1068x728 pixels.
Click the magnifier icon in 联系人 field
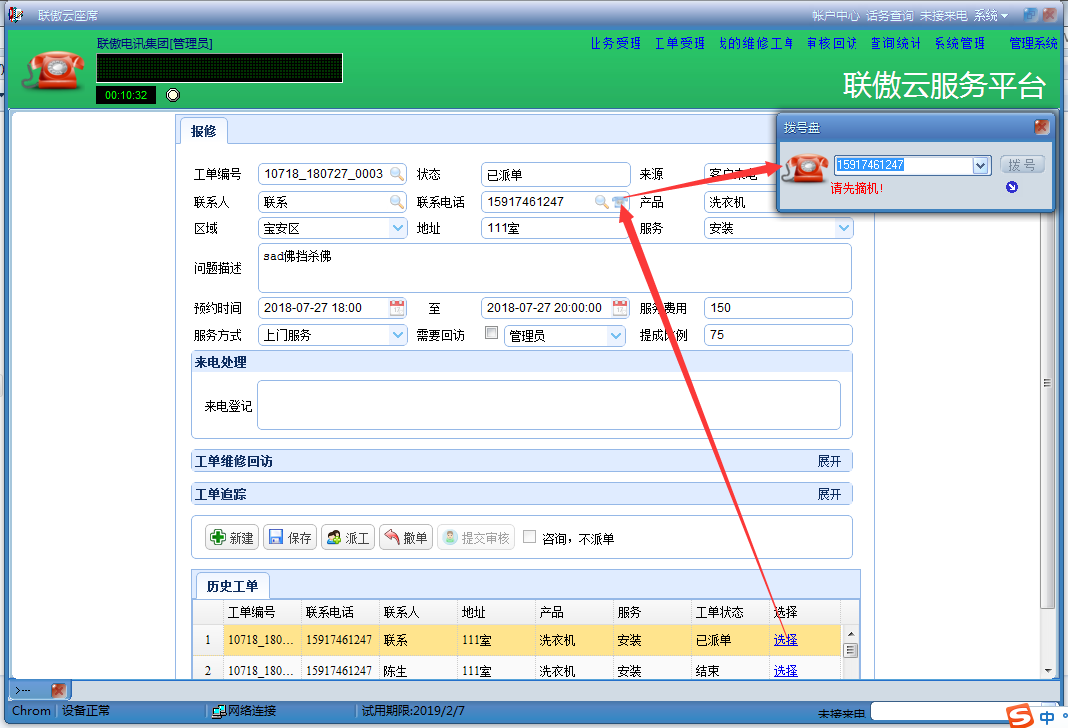(x=397, y=202)
